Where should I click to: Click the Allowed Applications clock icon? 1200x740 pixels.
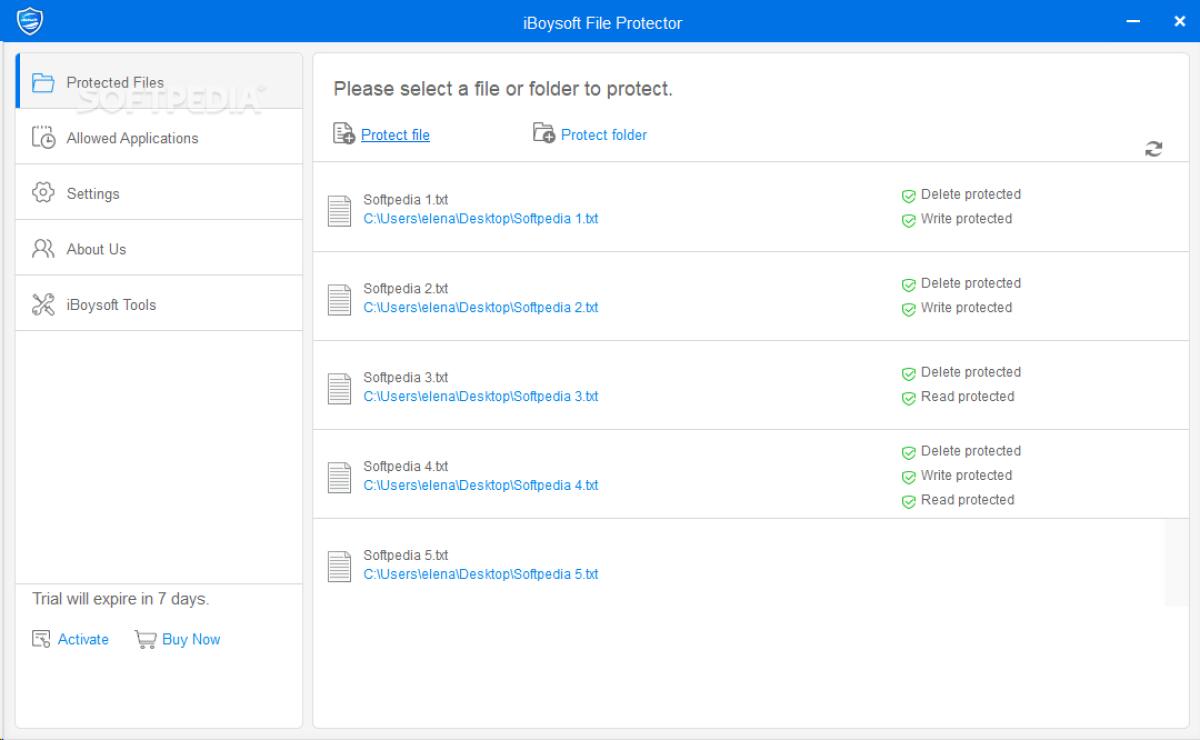43,136
